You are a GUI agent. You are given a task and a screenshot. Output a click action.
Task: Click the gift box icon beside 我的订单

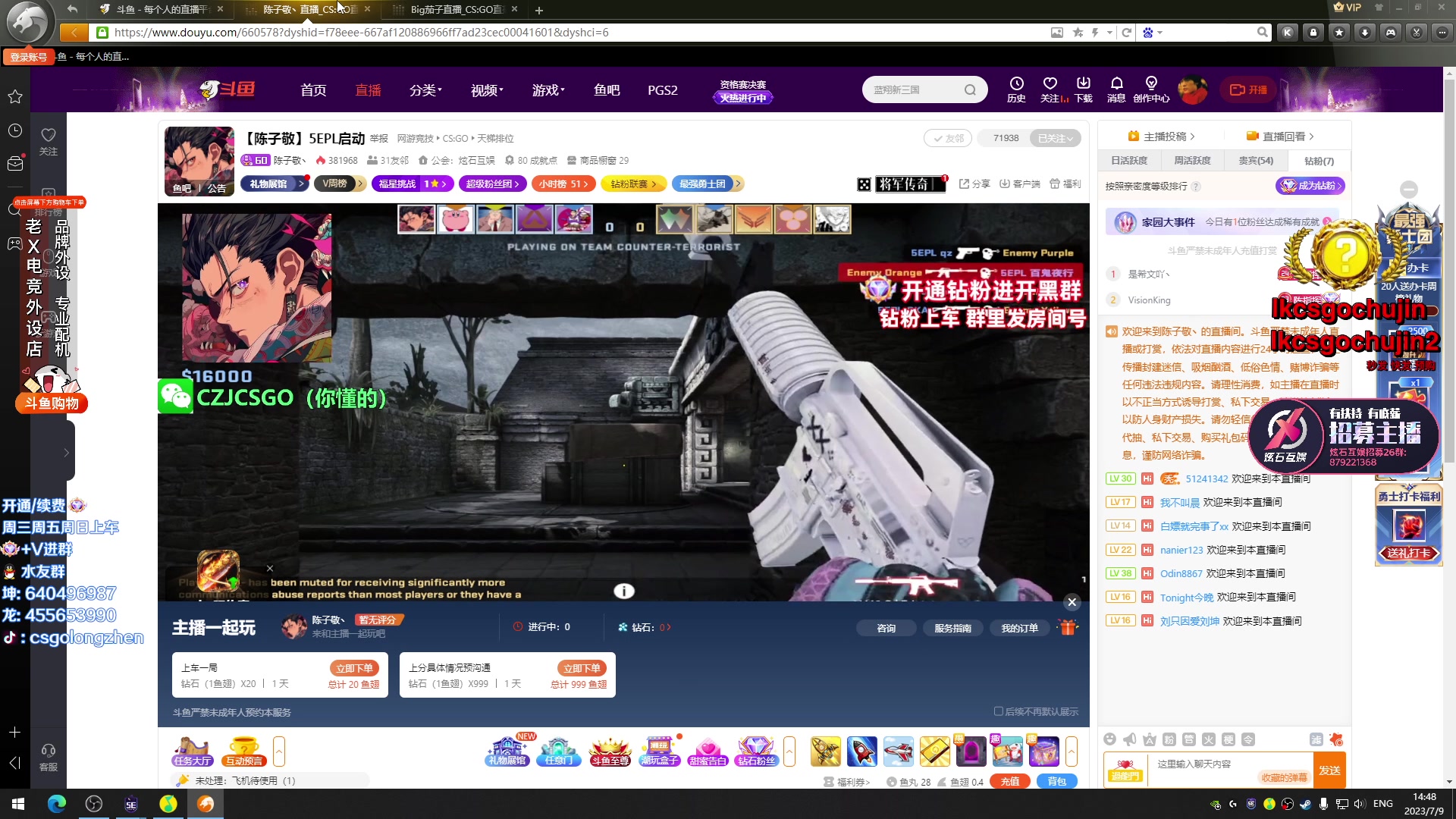[1068, 627]
